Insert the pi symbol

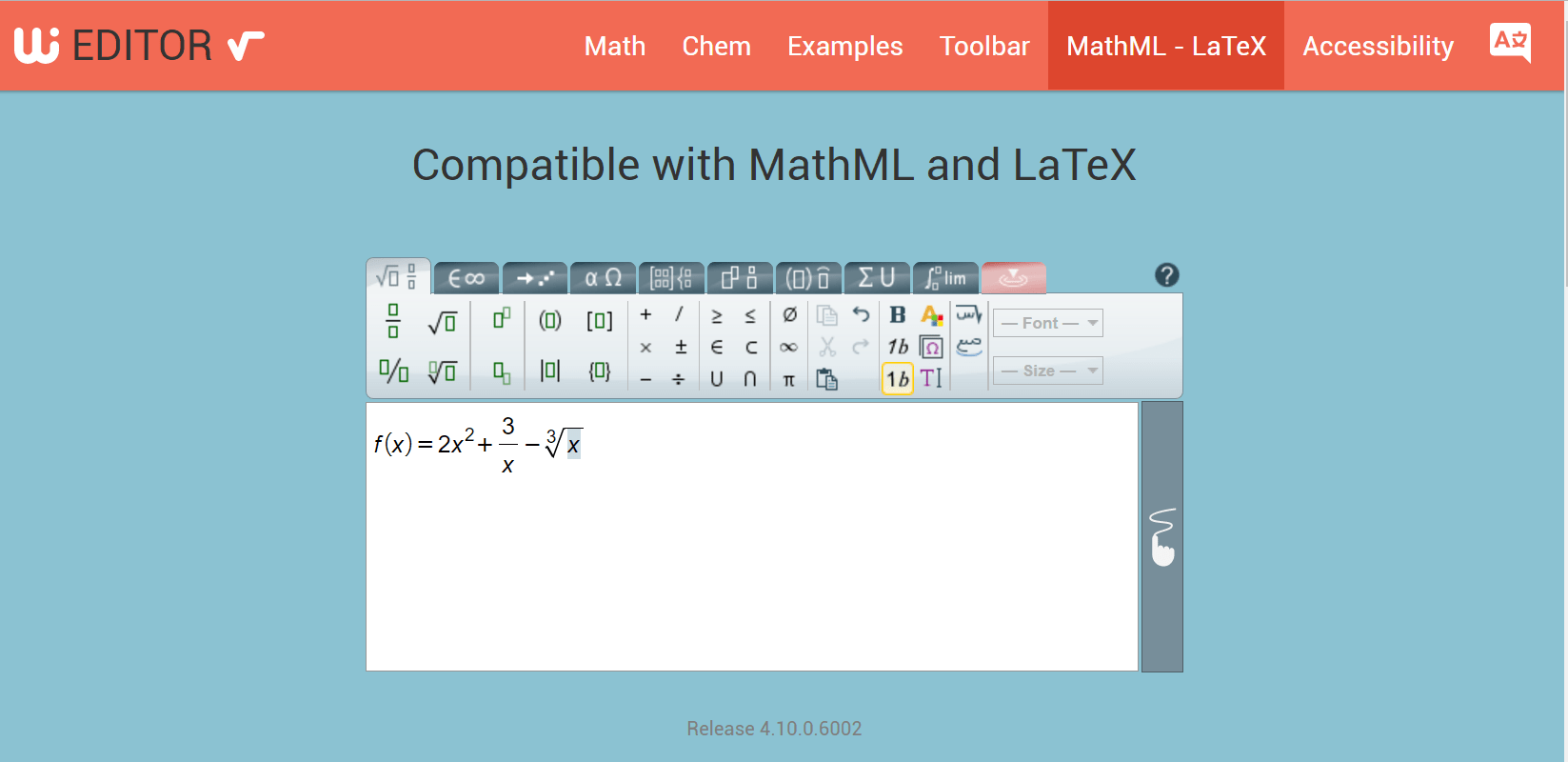[x=789, y=379]
